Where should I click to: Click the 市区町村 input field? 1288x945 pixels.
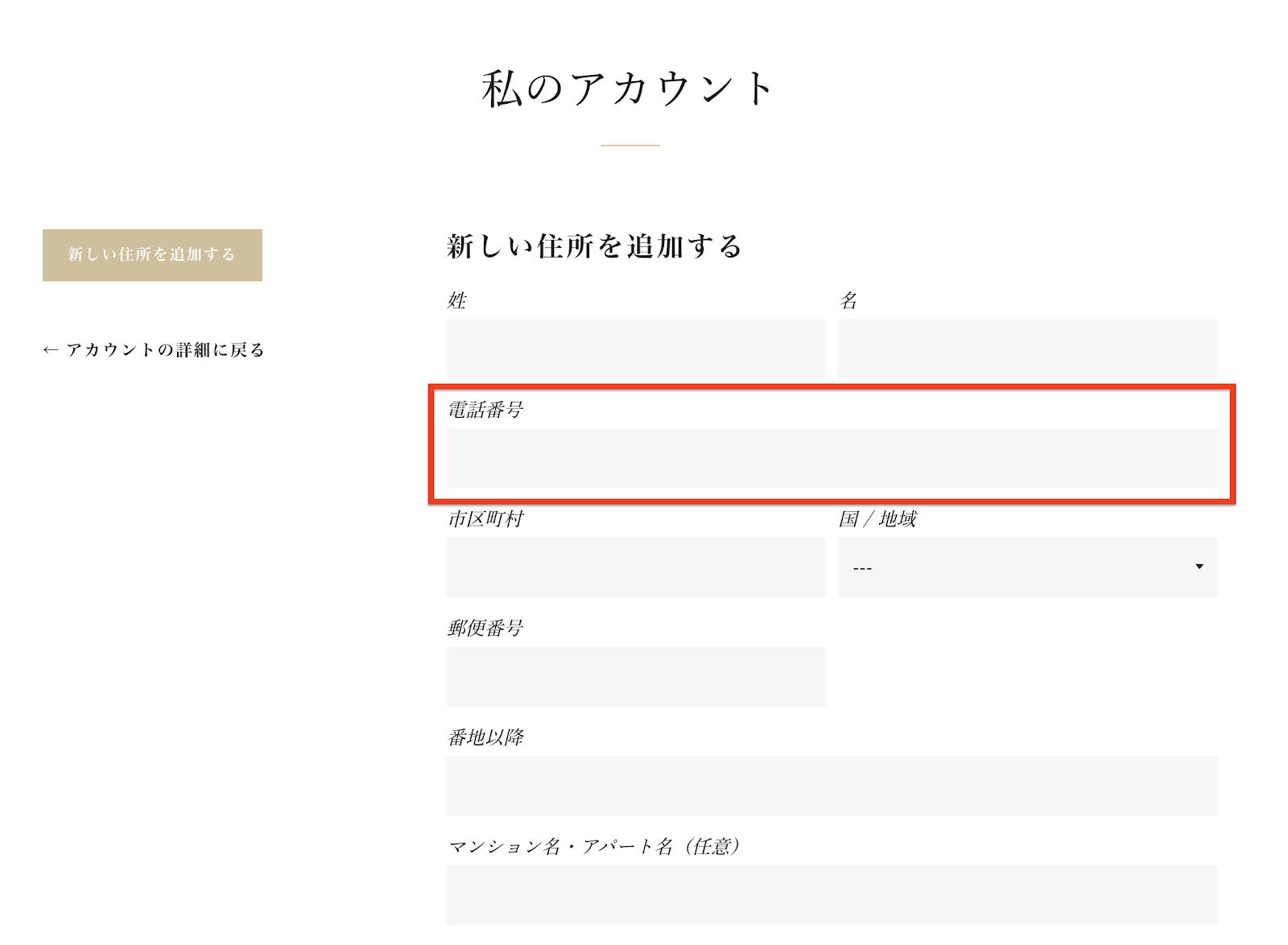[635, 567]
